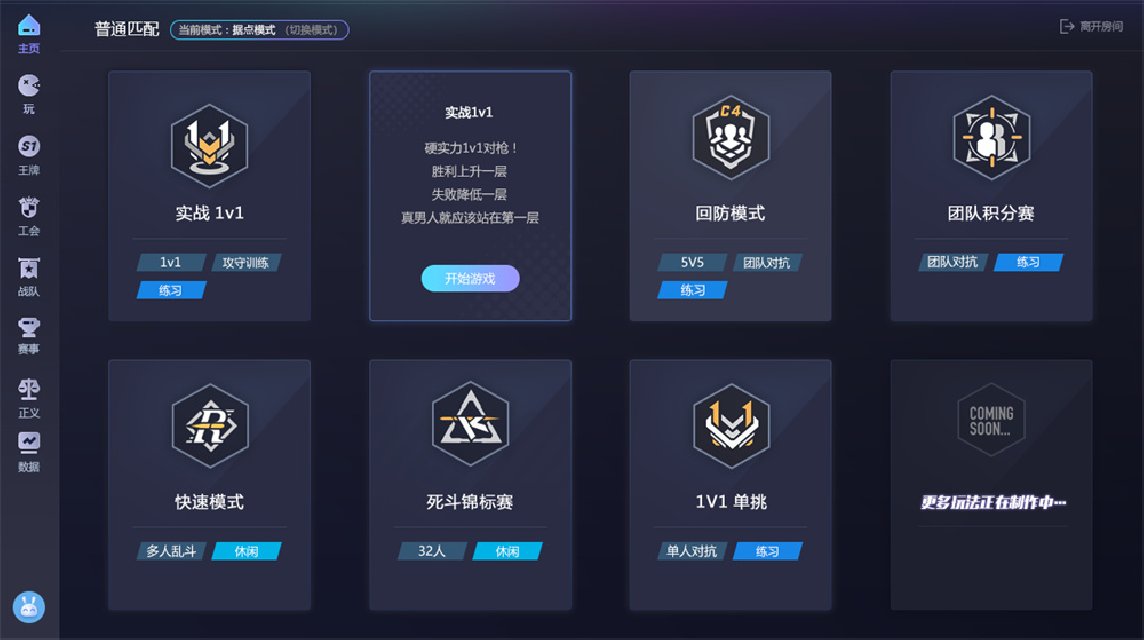Switch mode via 切换模式 toggle
This screenshot has height=640, width=1144.
pyautogui.click(x=312, y=30)
